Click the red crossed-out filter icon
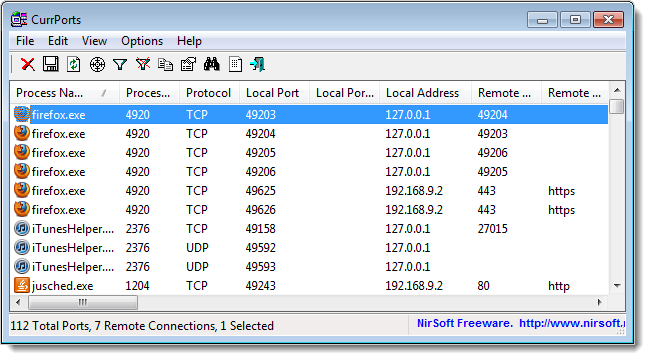Screen dimensions: 650x360 pyautogui.click(x=143, y=64)
